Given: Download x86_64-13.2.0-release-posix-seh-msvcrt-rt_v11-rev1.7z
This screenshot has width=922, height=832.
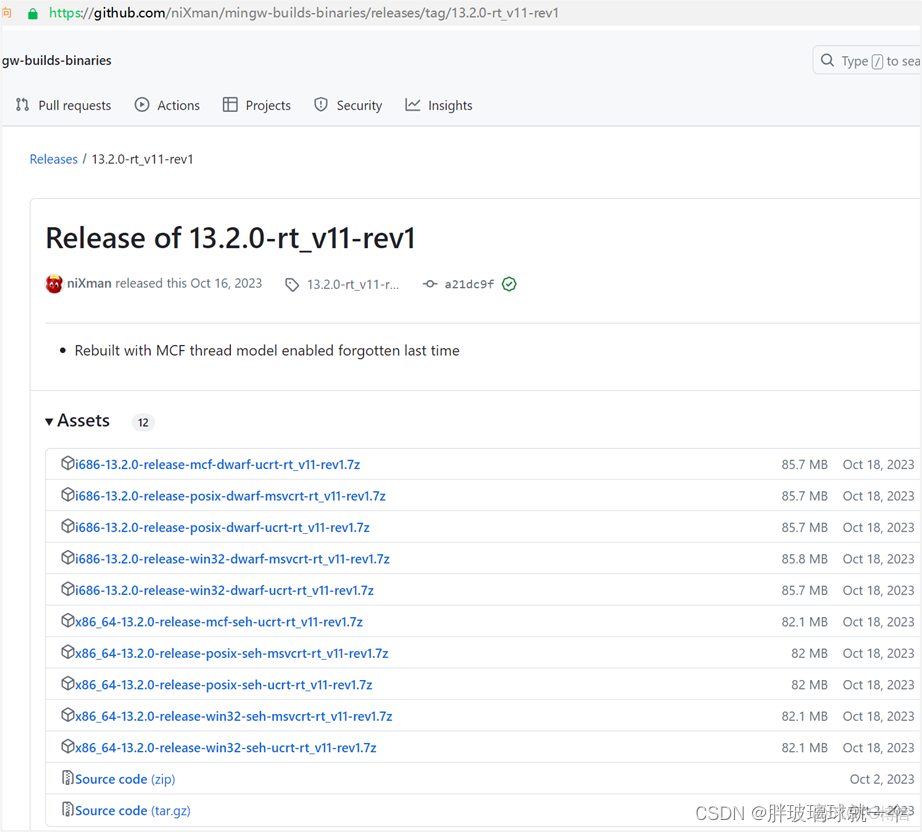Looking at the screenshot, I should [x=232, y=653].
